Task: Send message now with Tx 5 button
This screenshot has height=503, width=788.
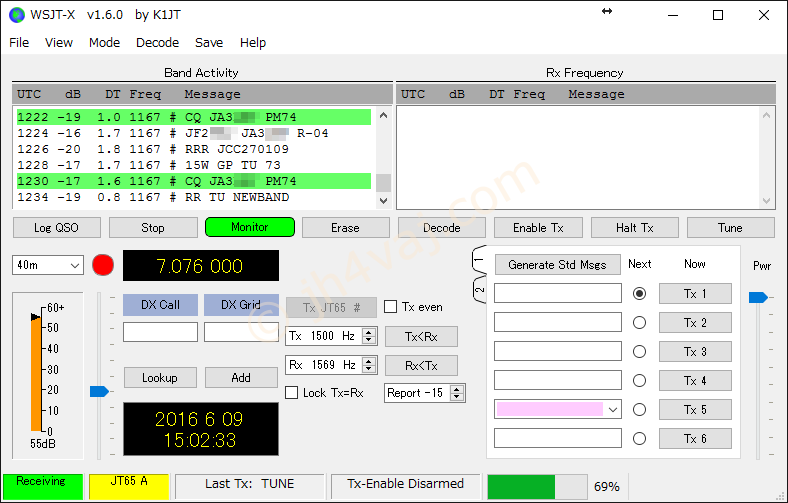Action: (x=695, y=410)
